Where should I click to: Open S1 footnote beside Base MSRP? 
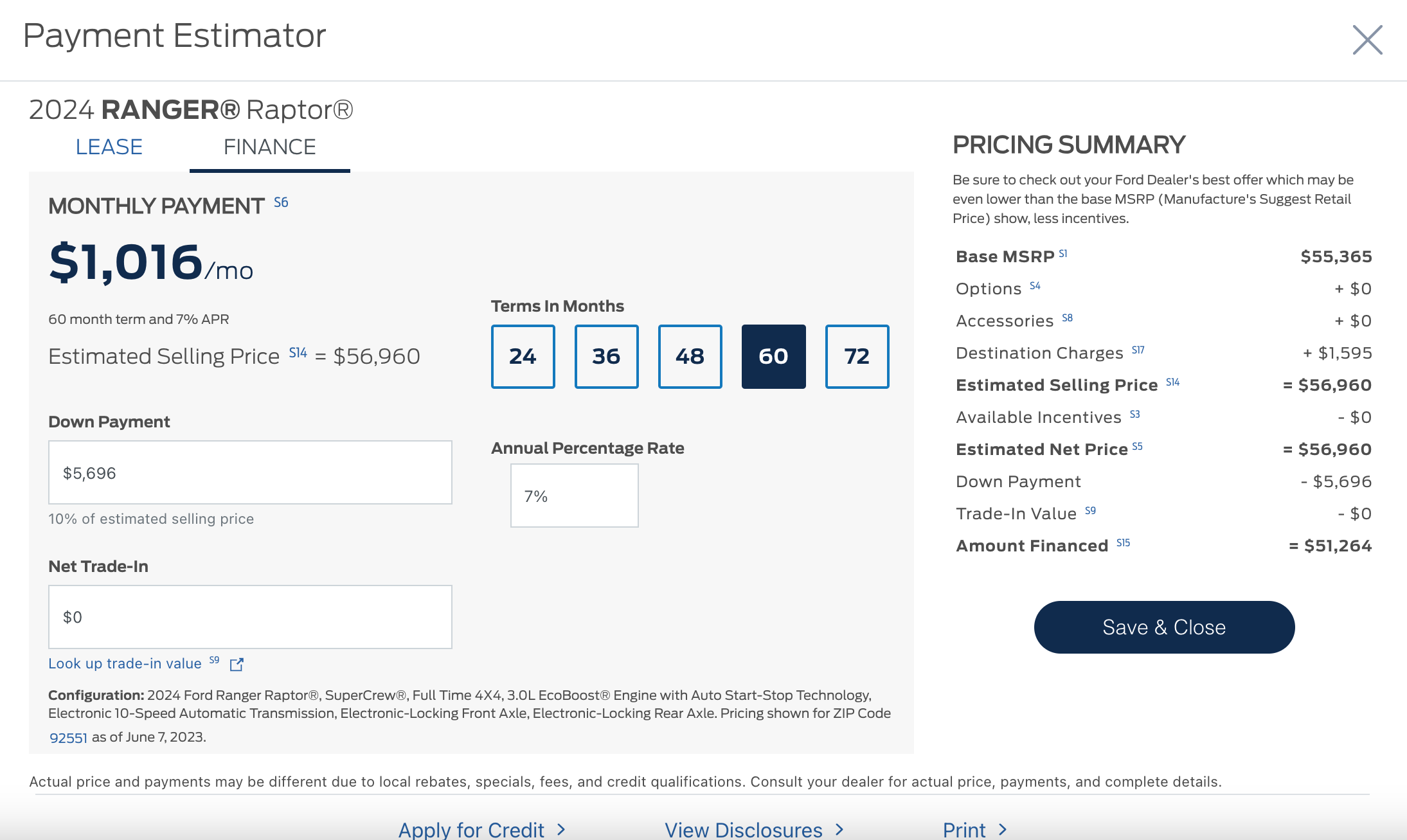1063,253
